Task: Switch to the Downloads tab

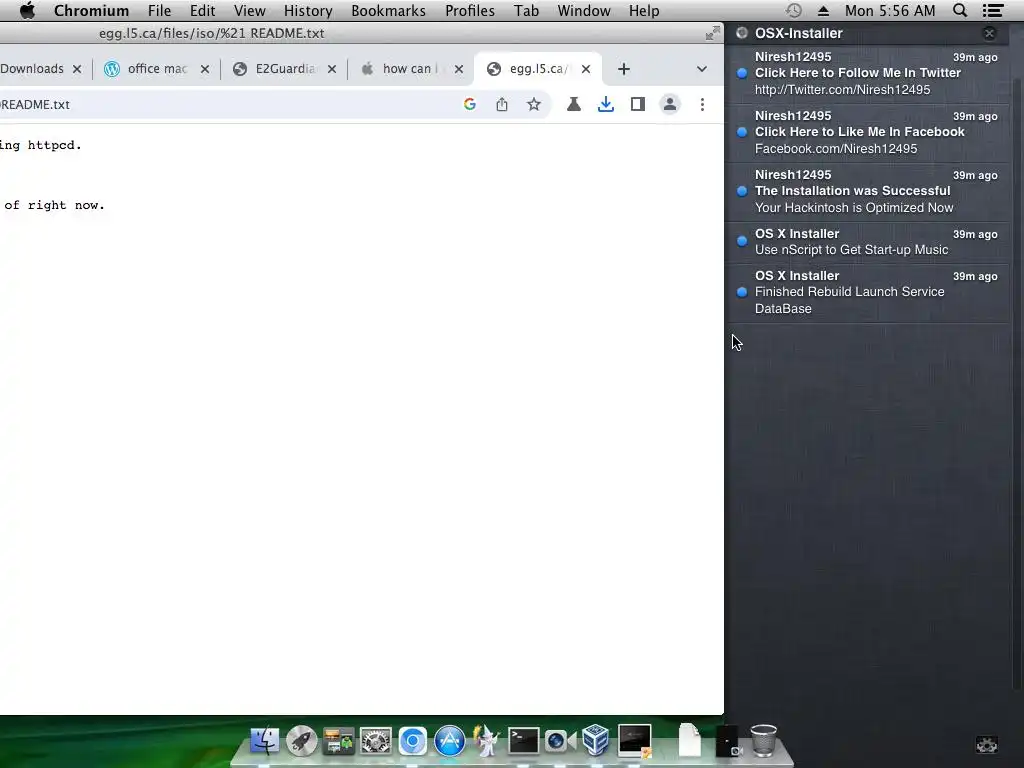Action: click(33, 69)
